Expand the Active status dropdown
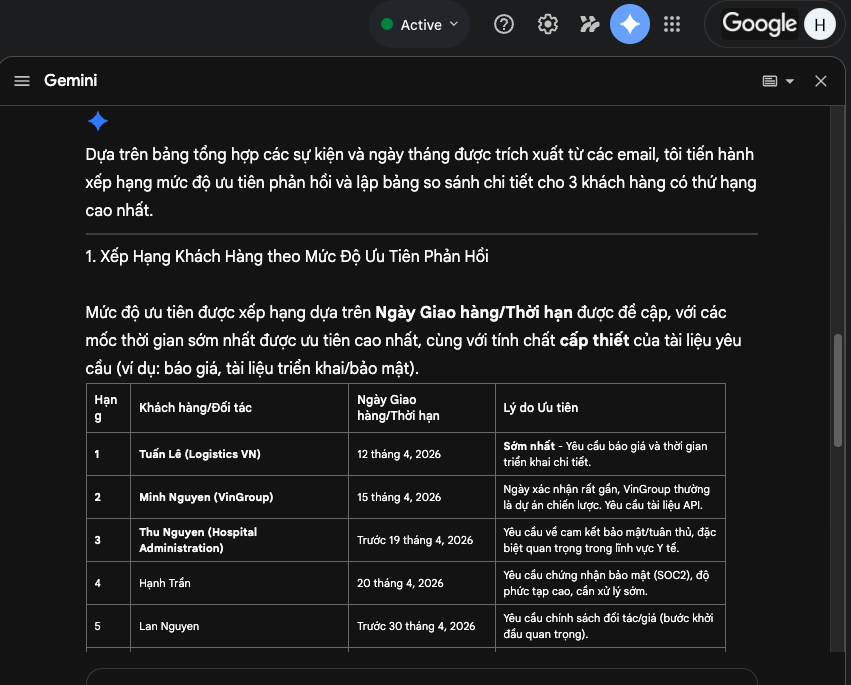The height and width of the screenshot is (685, 851). click(x=454, y=24)
